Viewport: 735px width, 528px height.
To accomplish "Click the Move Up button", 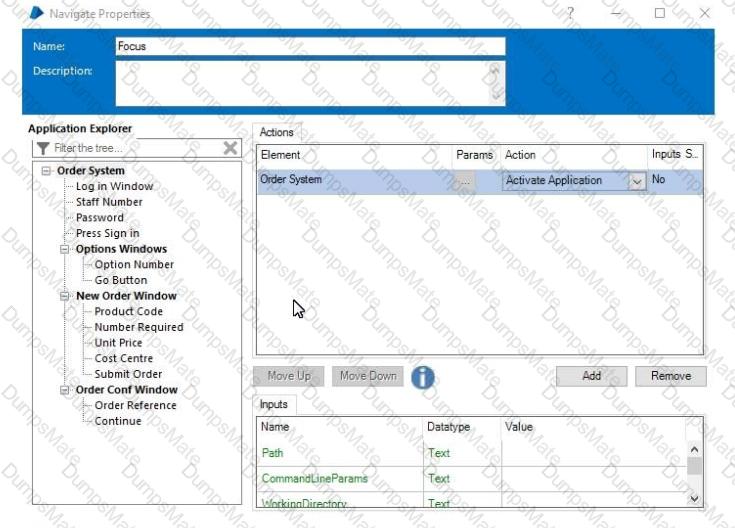I will [289, 376].
